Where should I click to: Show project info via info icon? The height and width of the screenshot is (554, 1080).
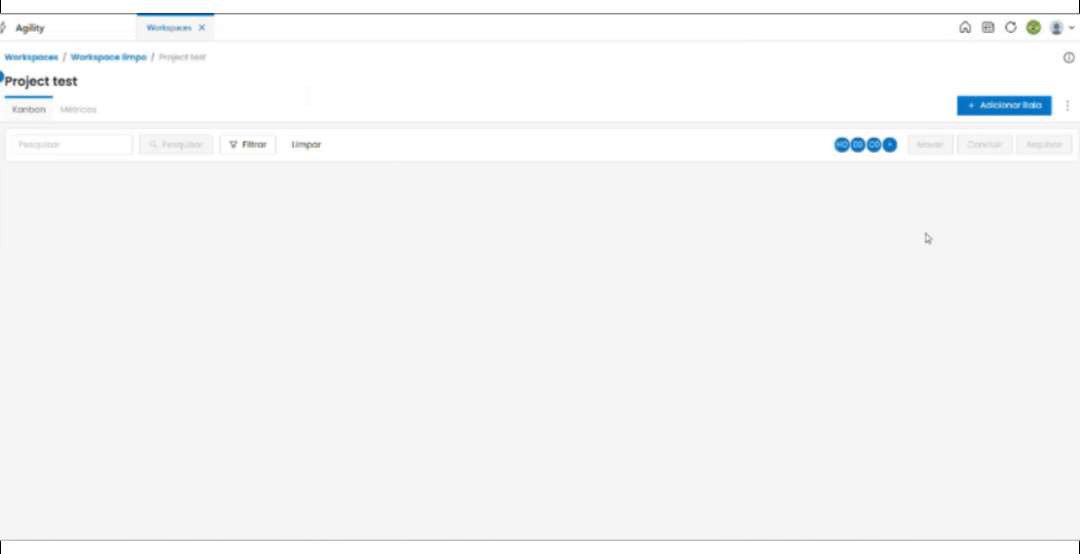click(x=1069, y=58)
